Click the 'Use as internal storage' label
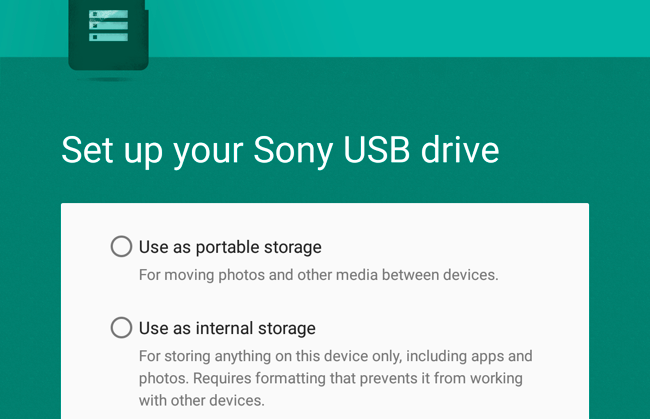This screenshot has width=650, height=419. pyautogui.click(x=227, y=328)
